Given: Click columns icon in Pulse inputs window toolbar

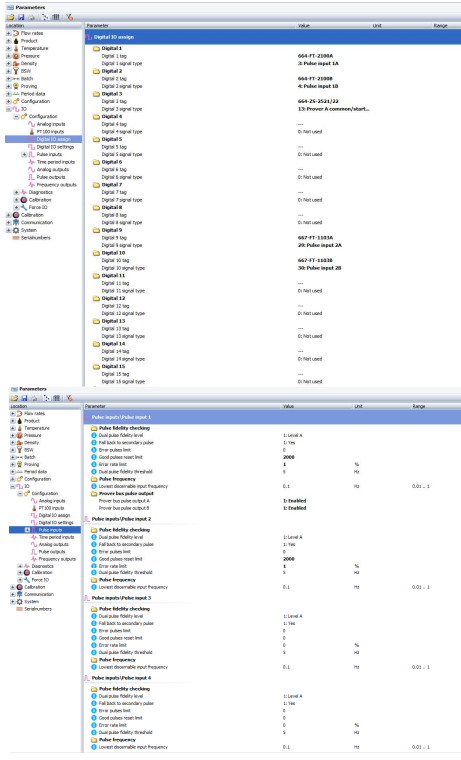Looking at the screenshot, I should point(57,398).
